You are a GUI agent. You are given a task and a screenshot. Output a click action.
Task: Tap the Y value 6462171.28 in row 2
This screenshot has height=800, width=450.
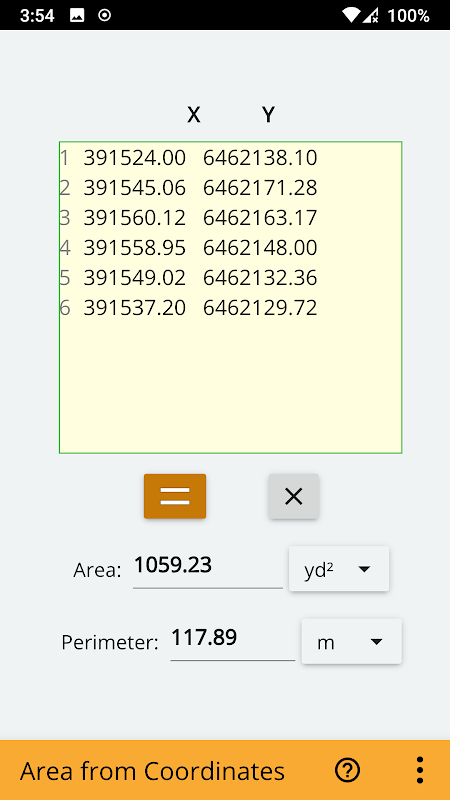260,188
